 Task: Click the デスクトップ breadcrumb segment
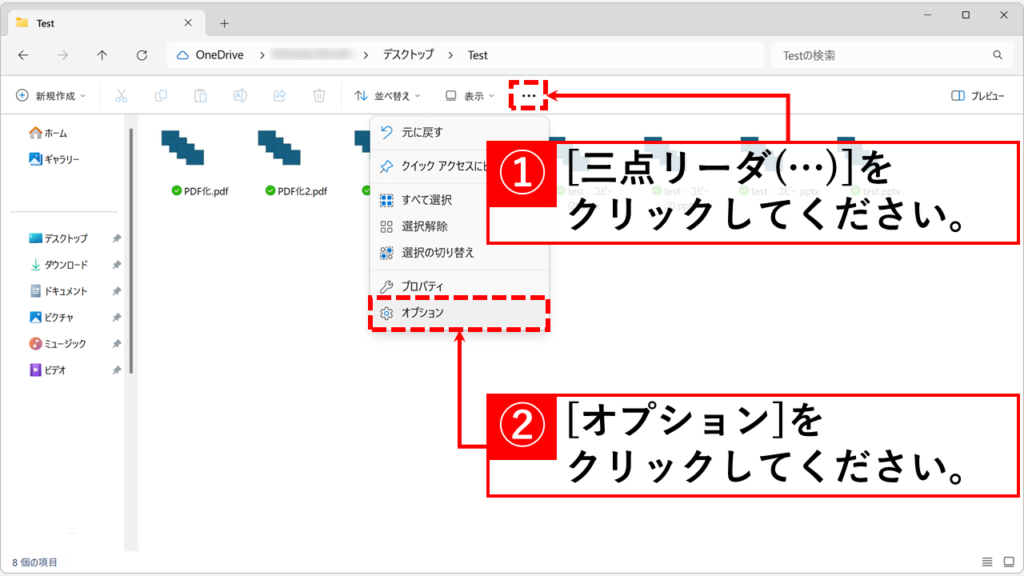pos(408,56)
